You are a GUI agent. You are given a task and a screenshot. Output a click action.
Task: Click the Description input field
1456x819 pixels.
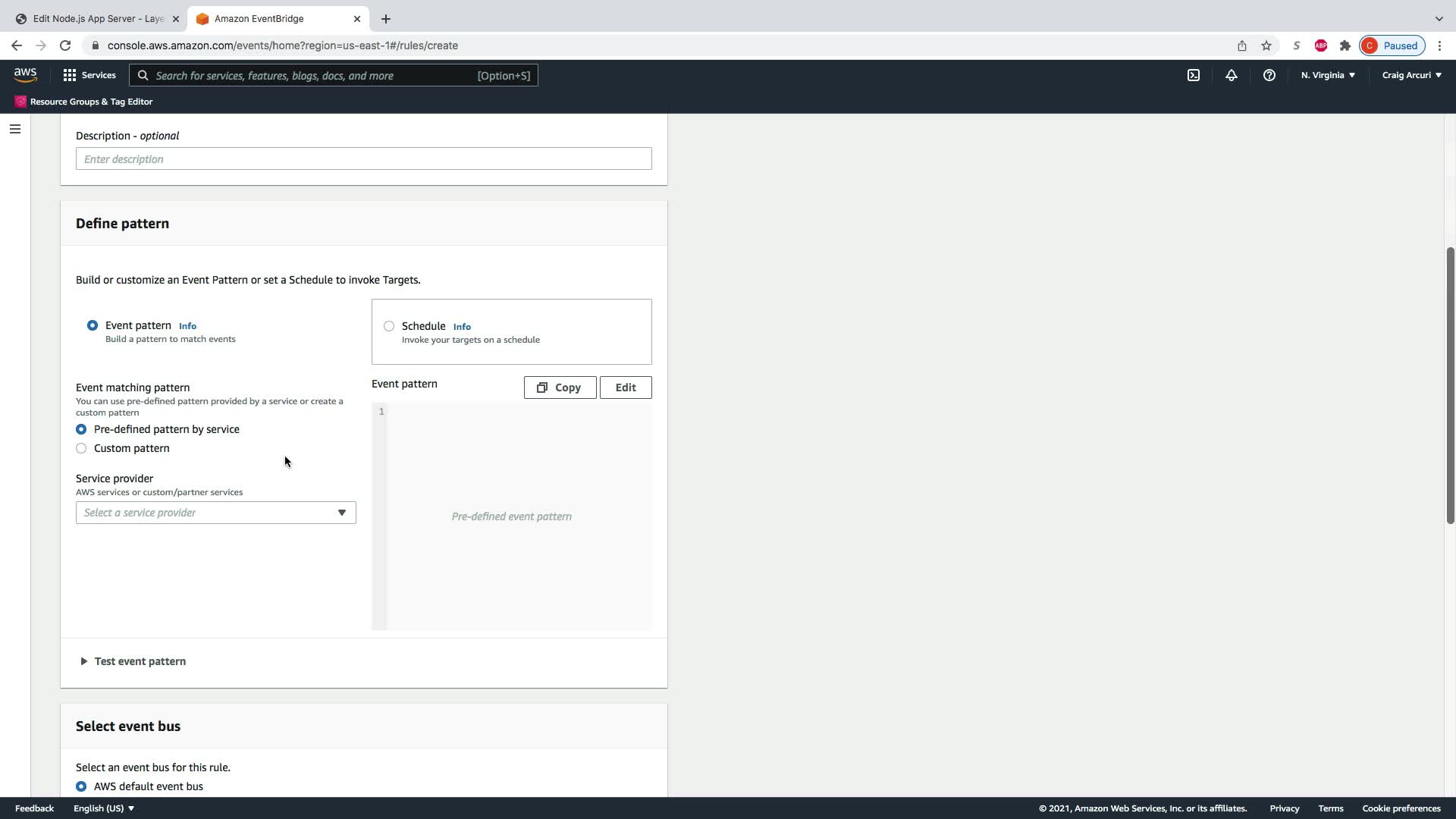pyautogui.click(x=363, y=158)
